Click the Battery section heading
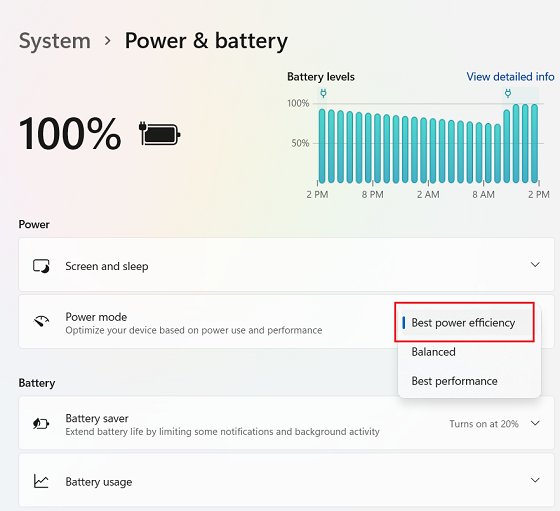Screen dimensions: 560x511 click(x=37, y=383)
